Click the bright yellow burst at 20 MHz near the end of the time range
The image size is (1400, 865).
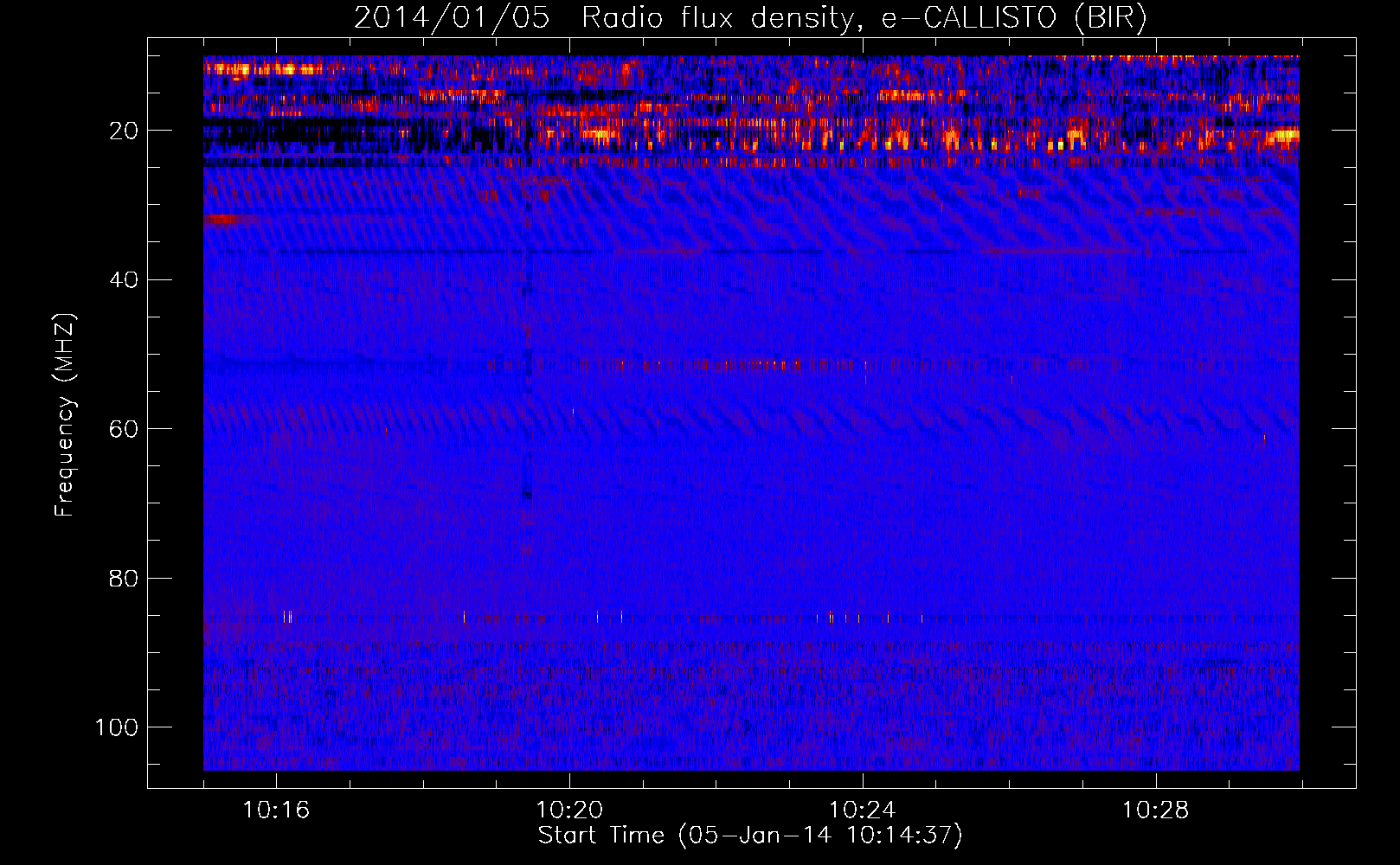pyautogui.click(x=1284, y=135)
